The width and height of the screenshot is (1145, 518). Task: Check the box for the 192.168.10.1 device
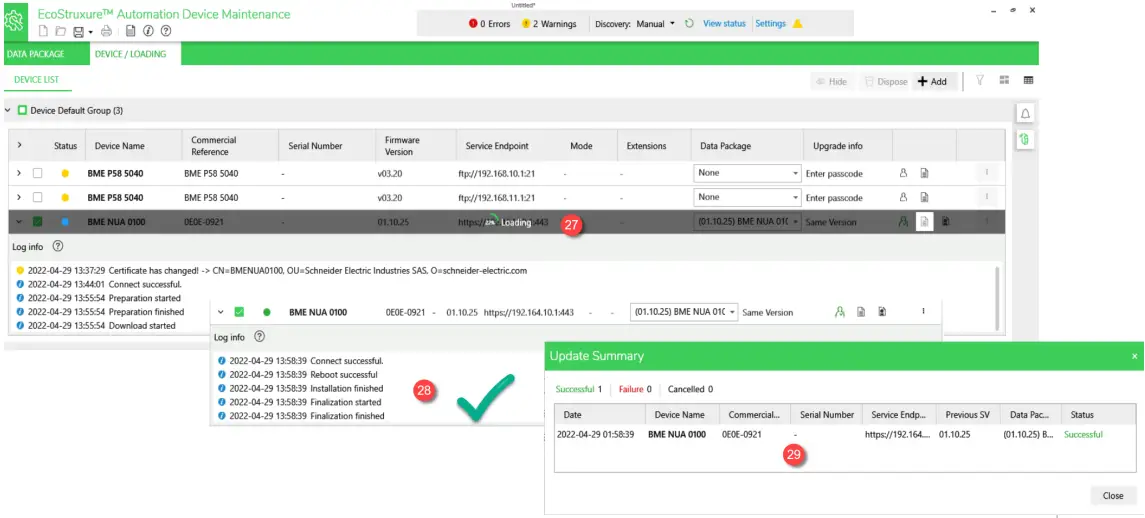[37, 173]
